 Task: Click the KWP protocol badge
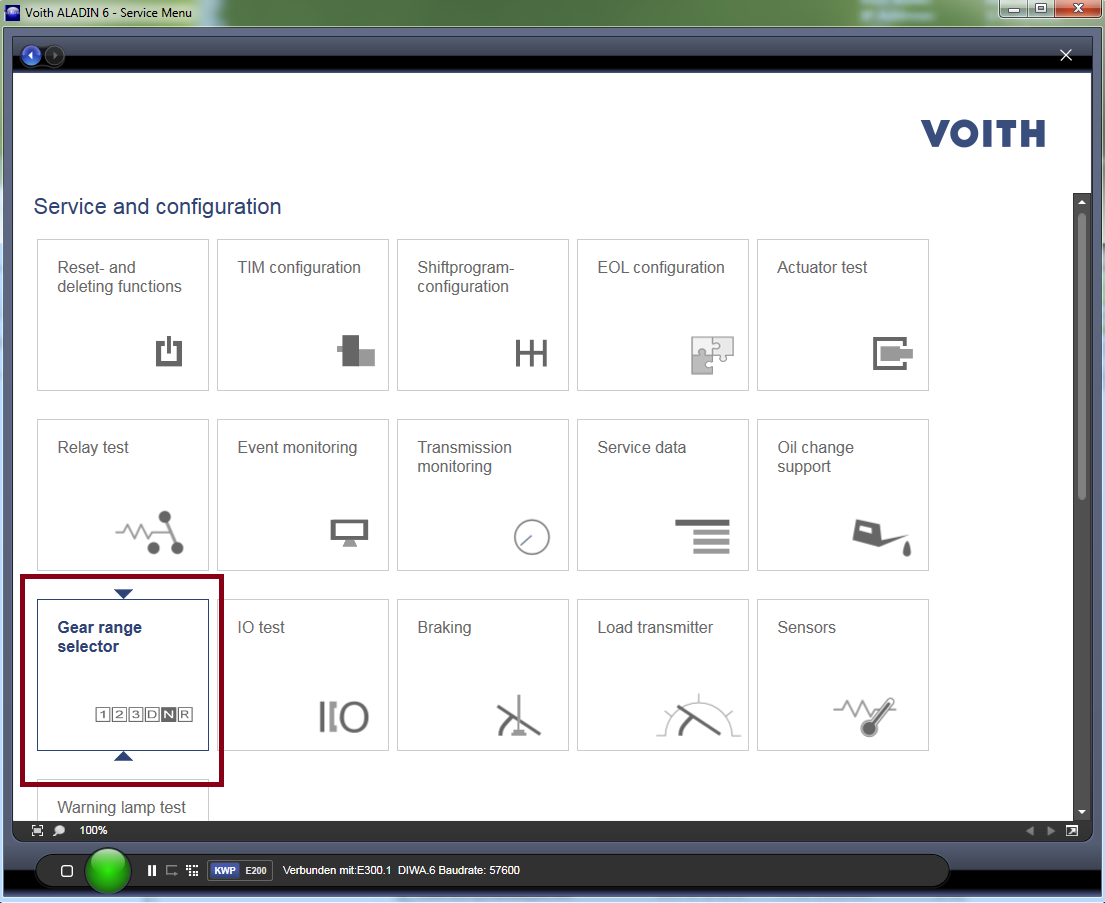(x=225, y=871)
